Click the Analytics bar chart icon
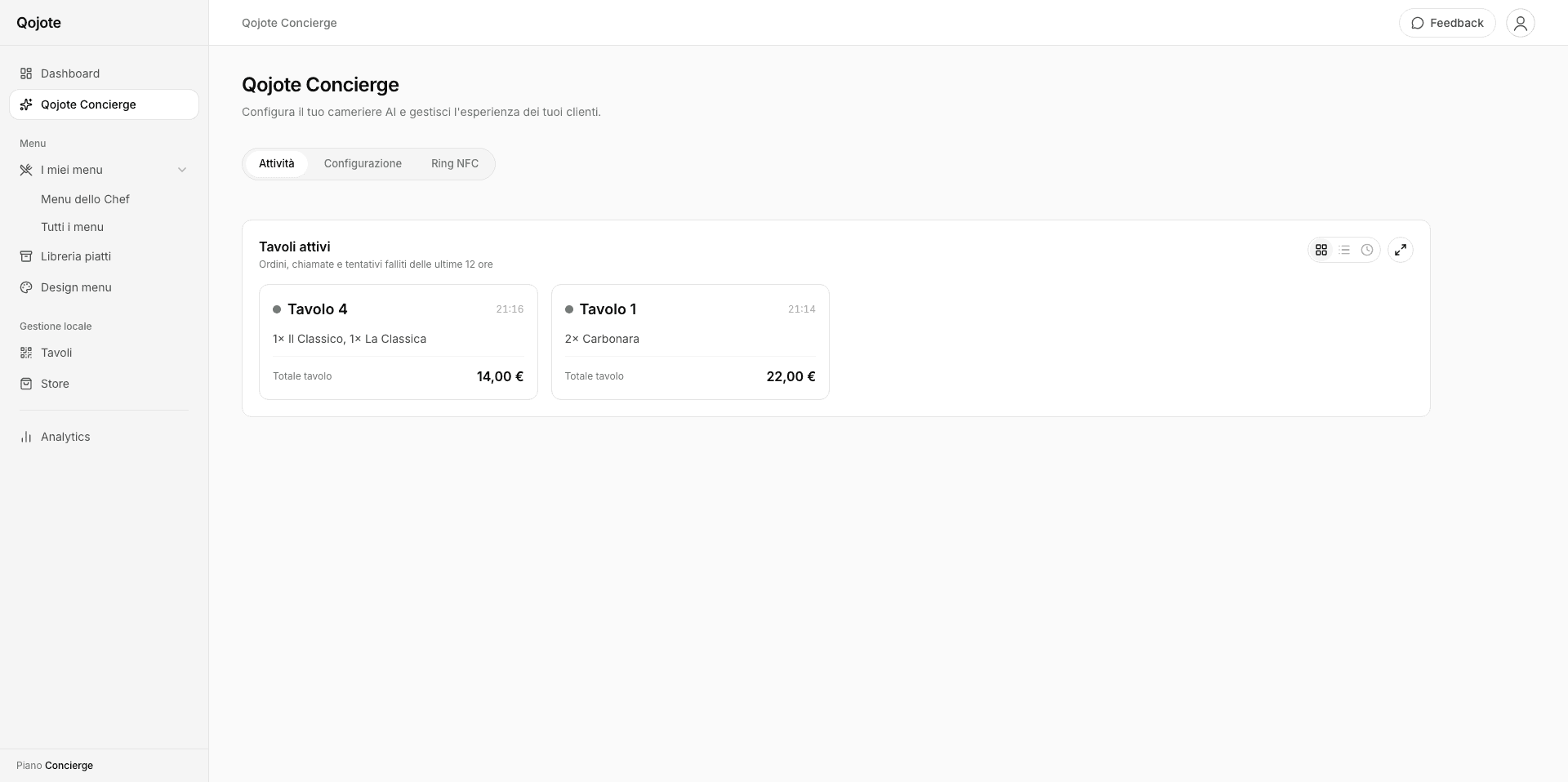Viewport: 1568px width, 782px height. (x=26, y=437)
